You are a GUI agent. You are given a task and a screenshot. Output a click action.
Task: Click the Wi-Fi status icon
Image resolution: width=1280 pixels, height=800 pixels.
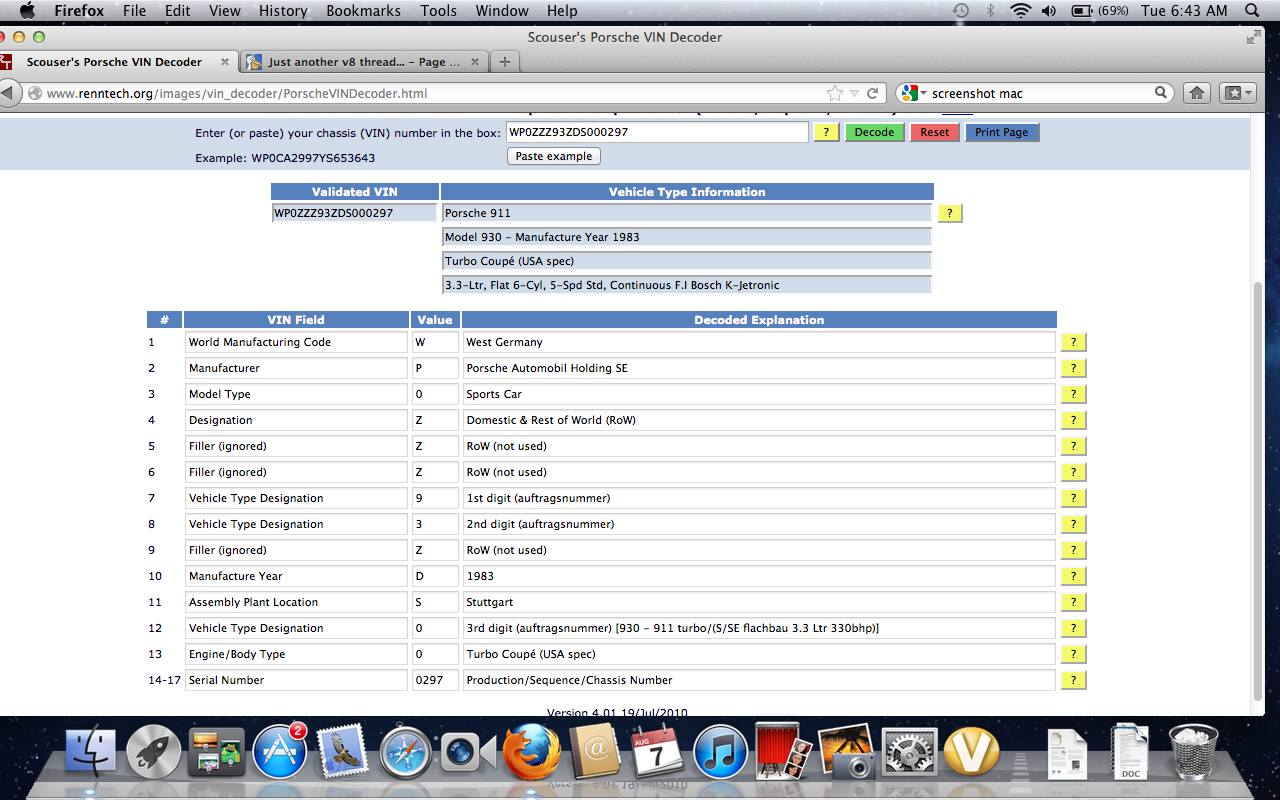pyautogui.click(x=1020, y=11)
